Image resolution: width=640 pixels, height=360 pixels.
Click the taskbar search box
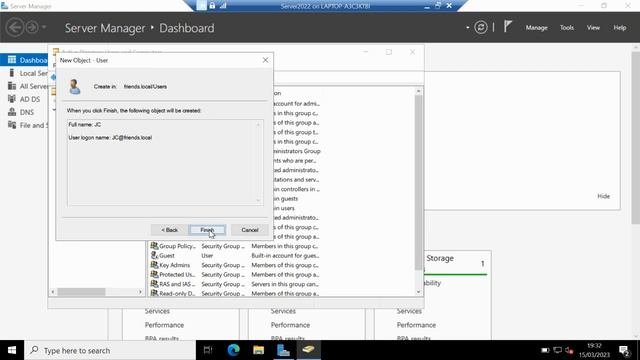click(110, 350)
